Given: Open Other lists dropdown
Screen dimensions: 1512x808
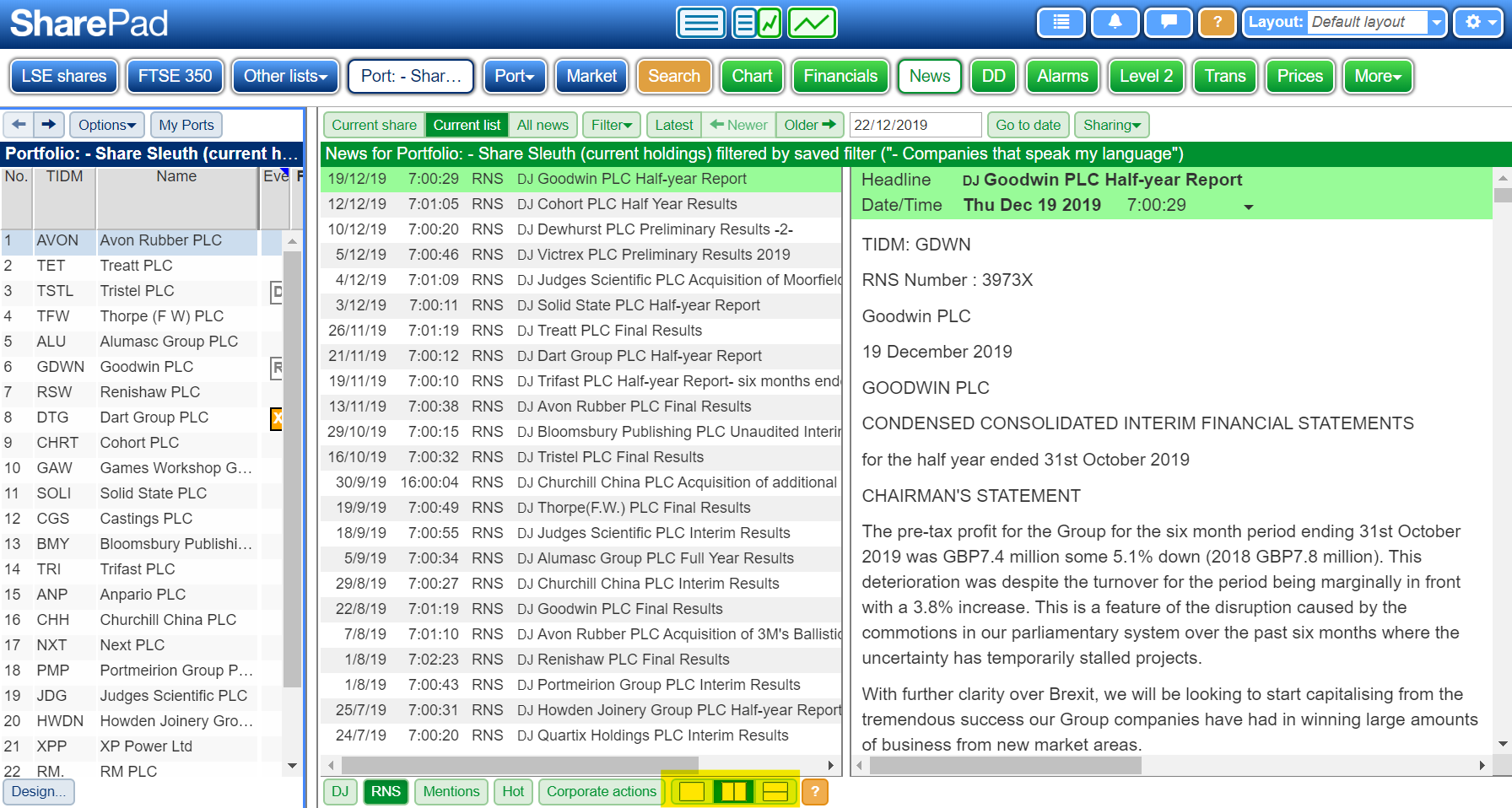Looking at the screenshot, I should [285, 76].
